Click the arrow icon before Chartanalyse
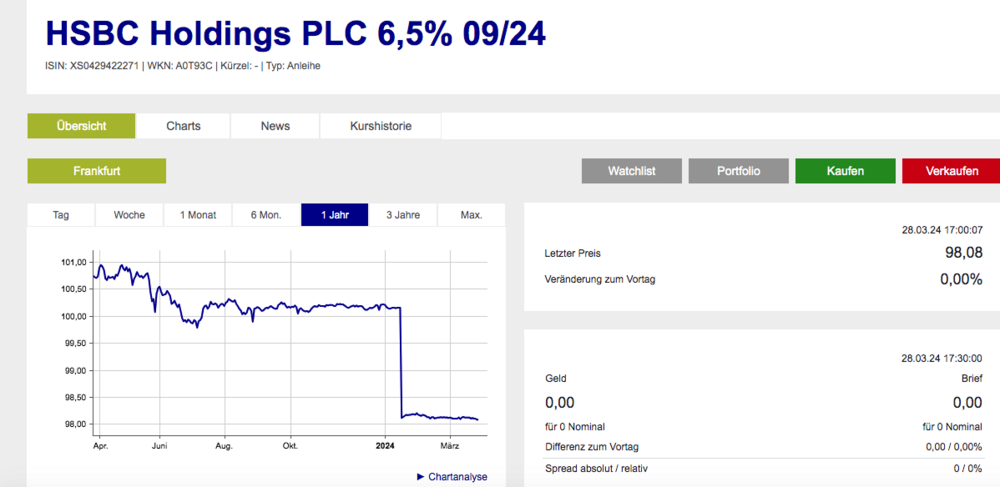Image resolution: width=1000 pixels, height=487 pixels. (420, 477)
